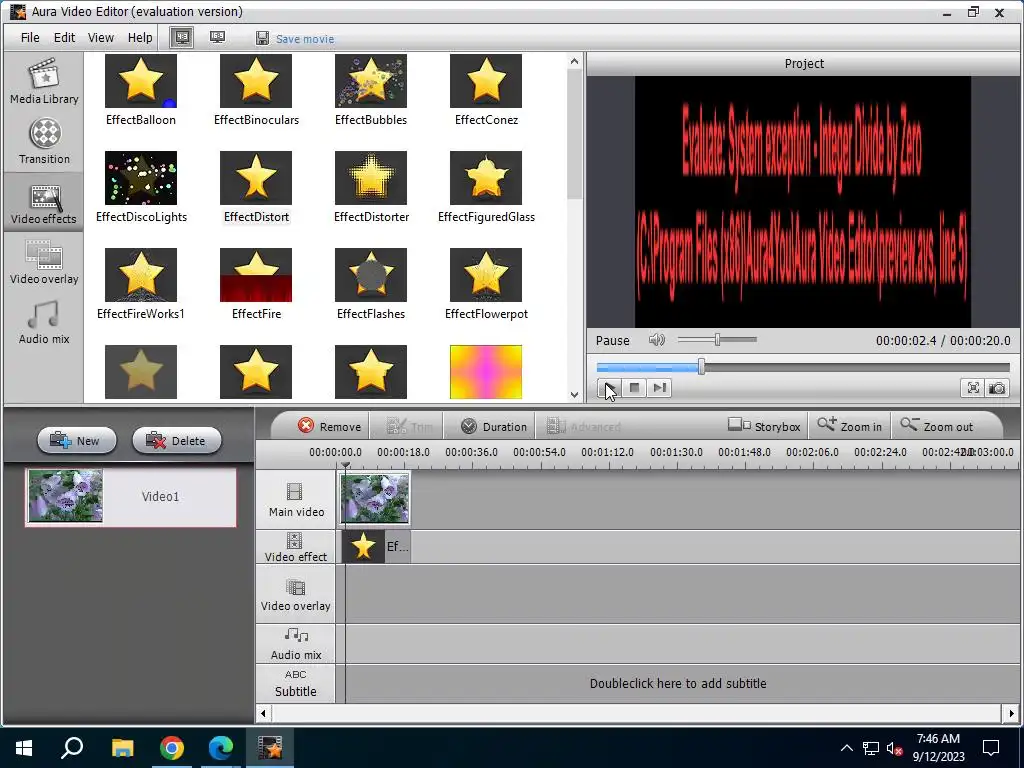Open the Edit menu
Viewport: 1024px width, 768px height.
pos(64,38)
